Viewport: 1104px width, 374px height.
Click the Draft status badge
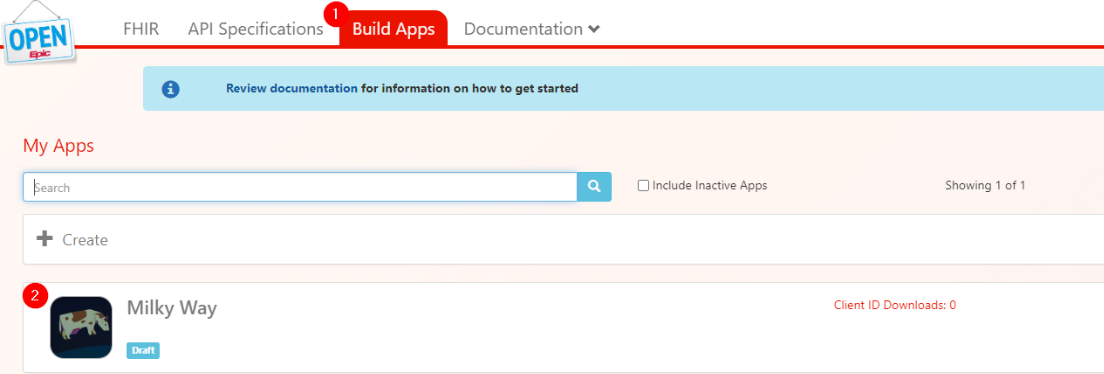[x=143, y=350]
